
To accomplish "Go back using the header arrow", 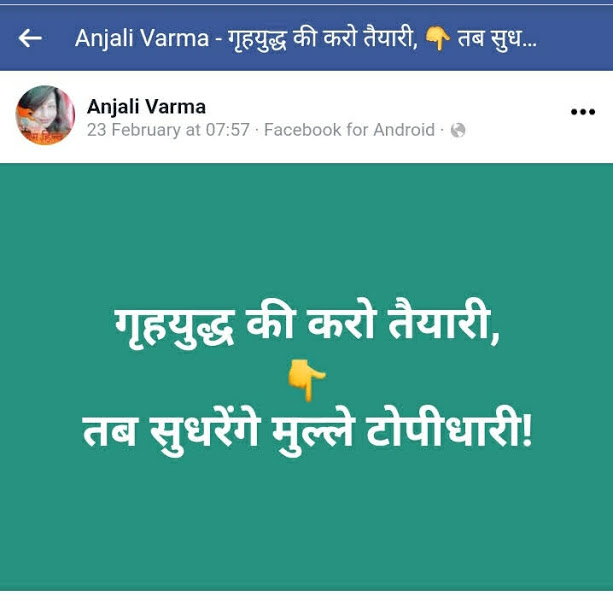I will click(30, 38).
